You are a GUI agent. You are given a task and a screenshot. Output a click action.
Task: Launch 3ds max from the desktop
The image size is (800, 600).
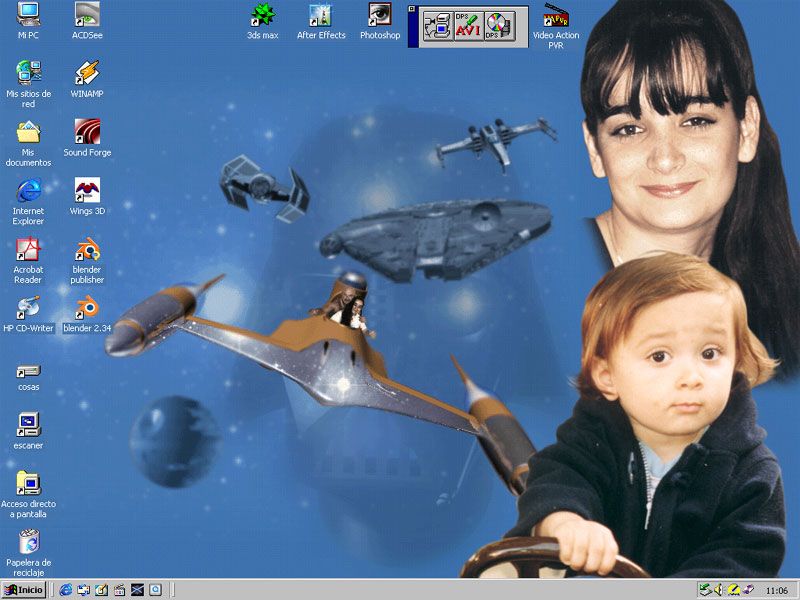point(263,20)
